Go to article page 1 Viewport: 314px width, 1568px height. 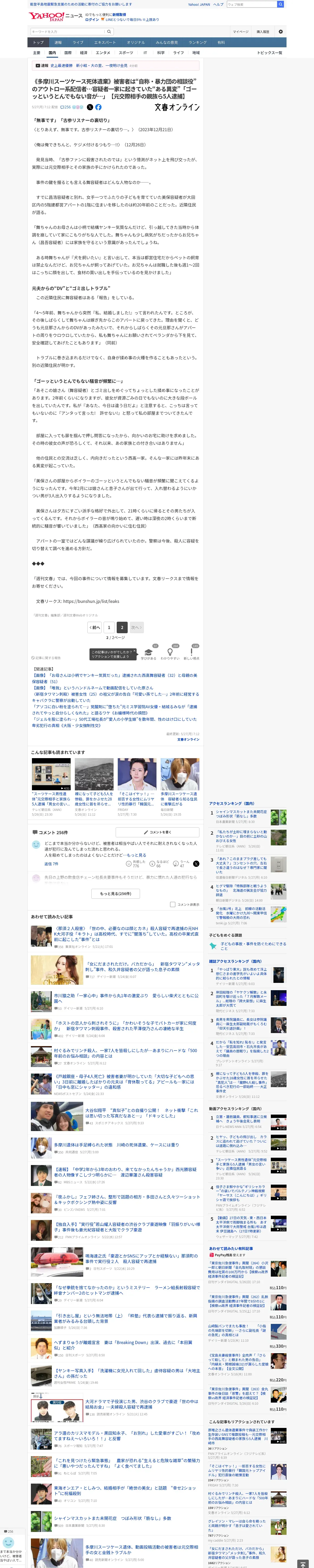pos(109,627)
